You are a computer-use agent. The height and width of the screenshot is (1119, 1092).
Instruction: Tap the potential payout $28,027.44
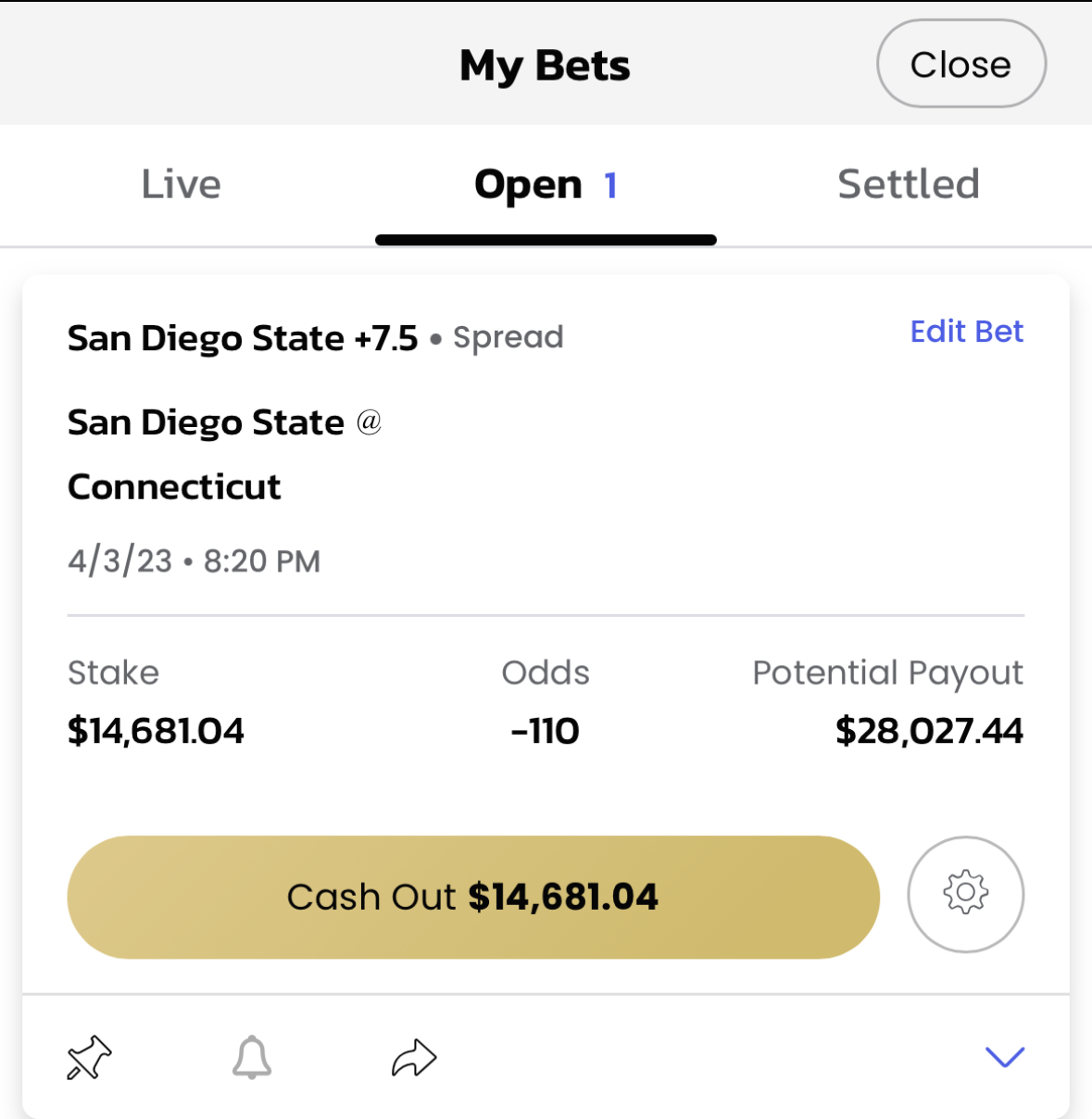click(x=928, y=731)
